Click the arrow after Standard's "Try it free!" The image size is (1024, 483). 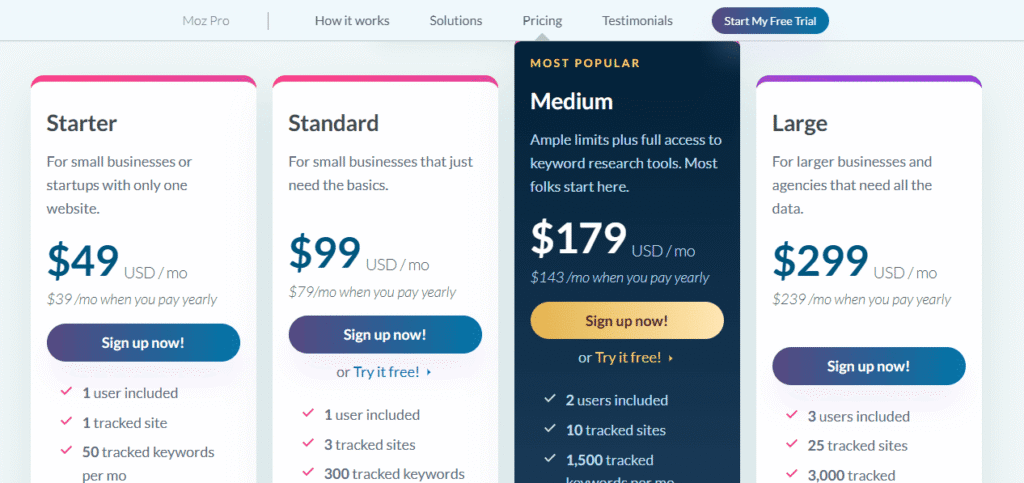(429, 372)
